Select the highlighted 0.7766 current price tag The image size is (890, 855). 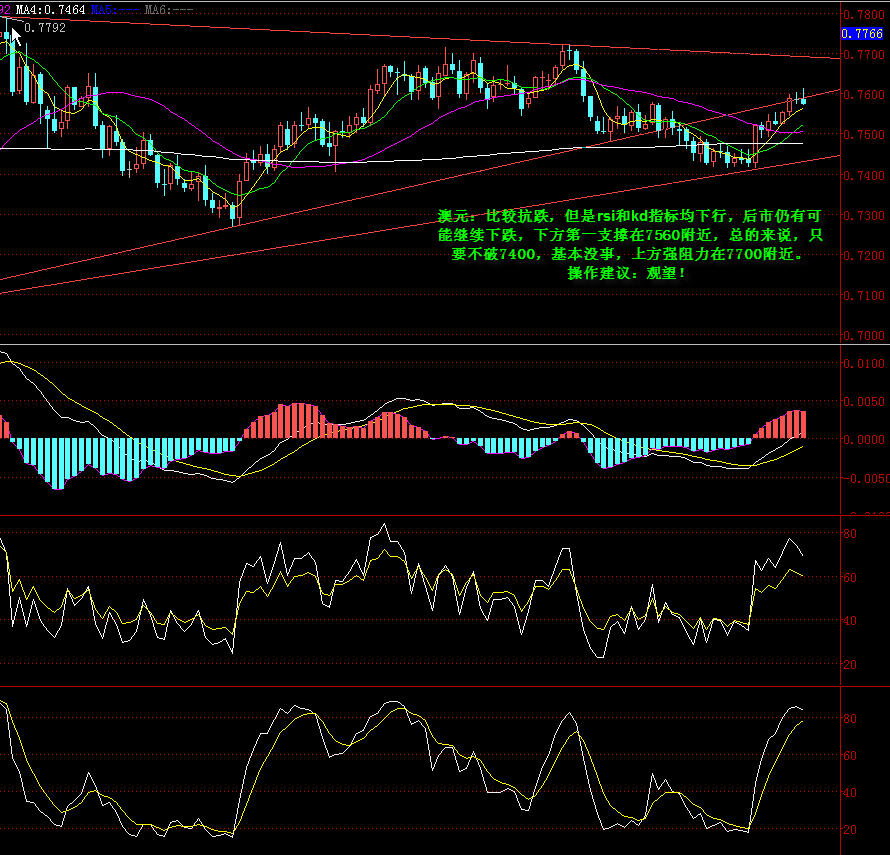862,34
